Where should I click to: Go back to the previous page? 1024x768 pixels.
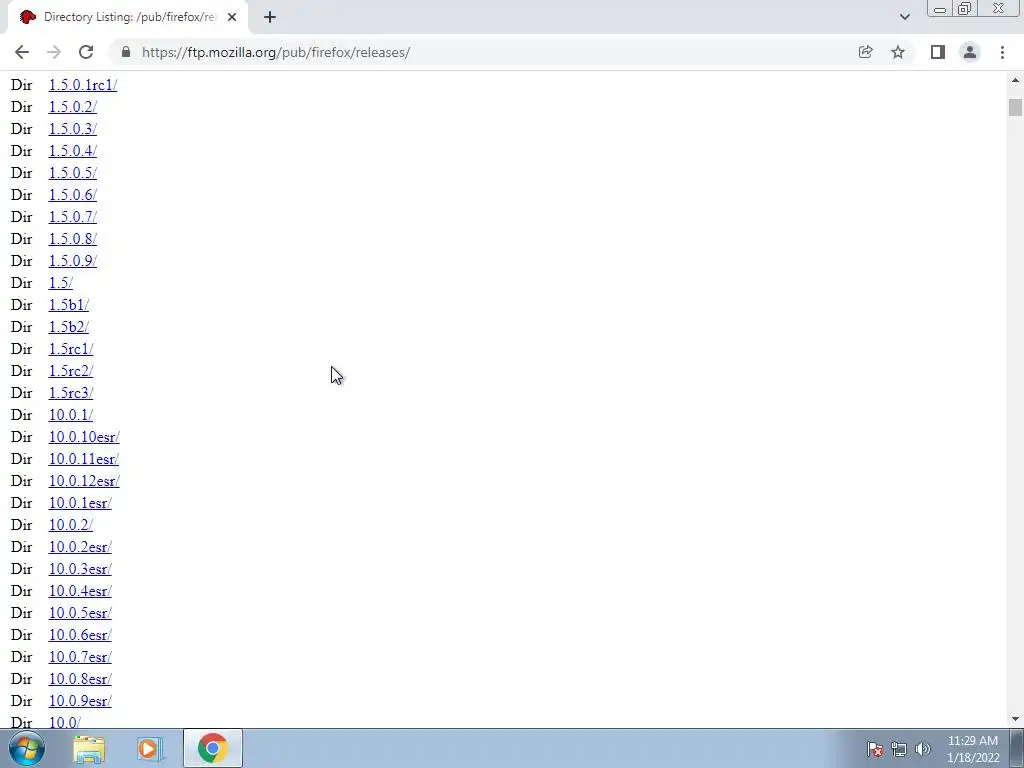coord(22,52)
